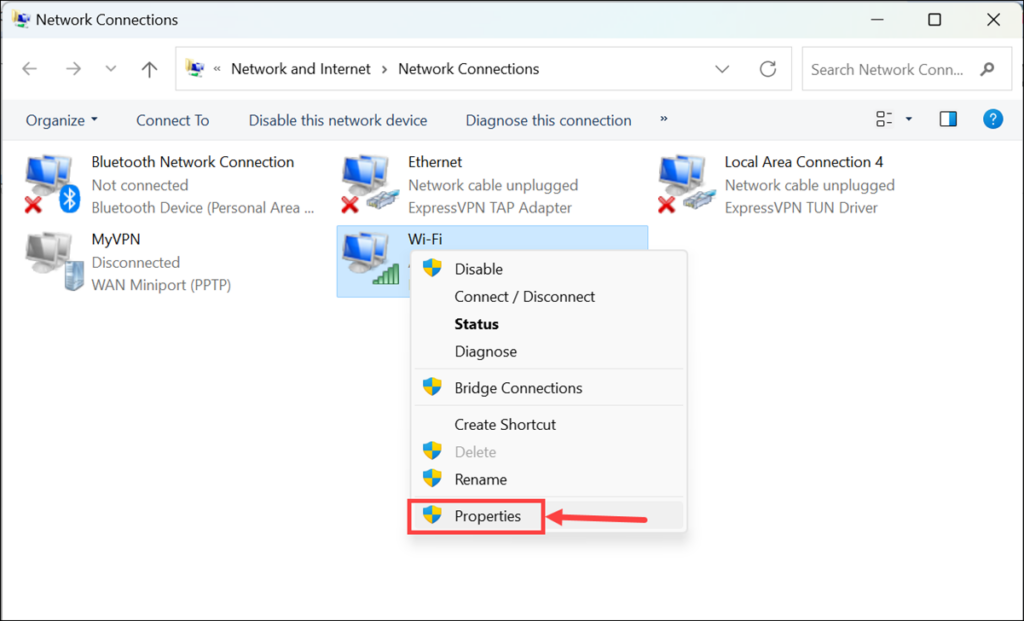Image resolution: width=1024 pixels, height=621 pixels.
Task: Expand recent locations dropdown arrow
Action: (x=111, y=69)
